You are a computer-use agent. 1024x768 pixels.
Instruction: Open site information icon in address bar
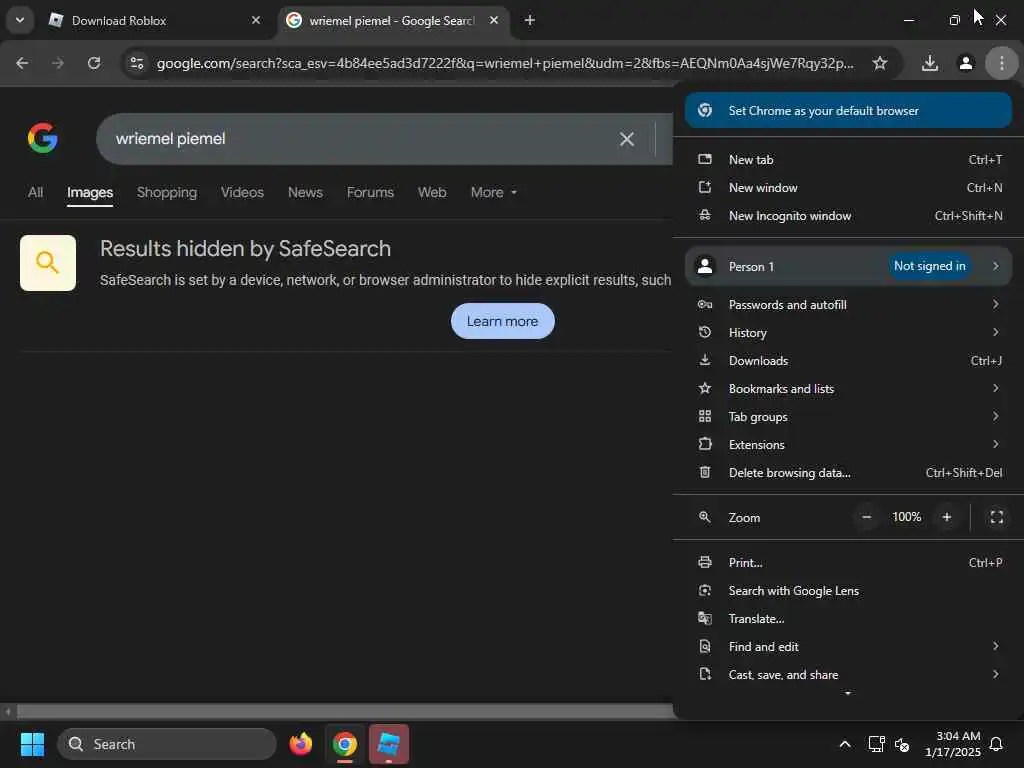[137, 63]
